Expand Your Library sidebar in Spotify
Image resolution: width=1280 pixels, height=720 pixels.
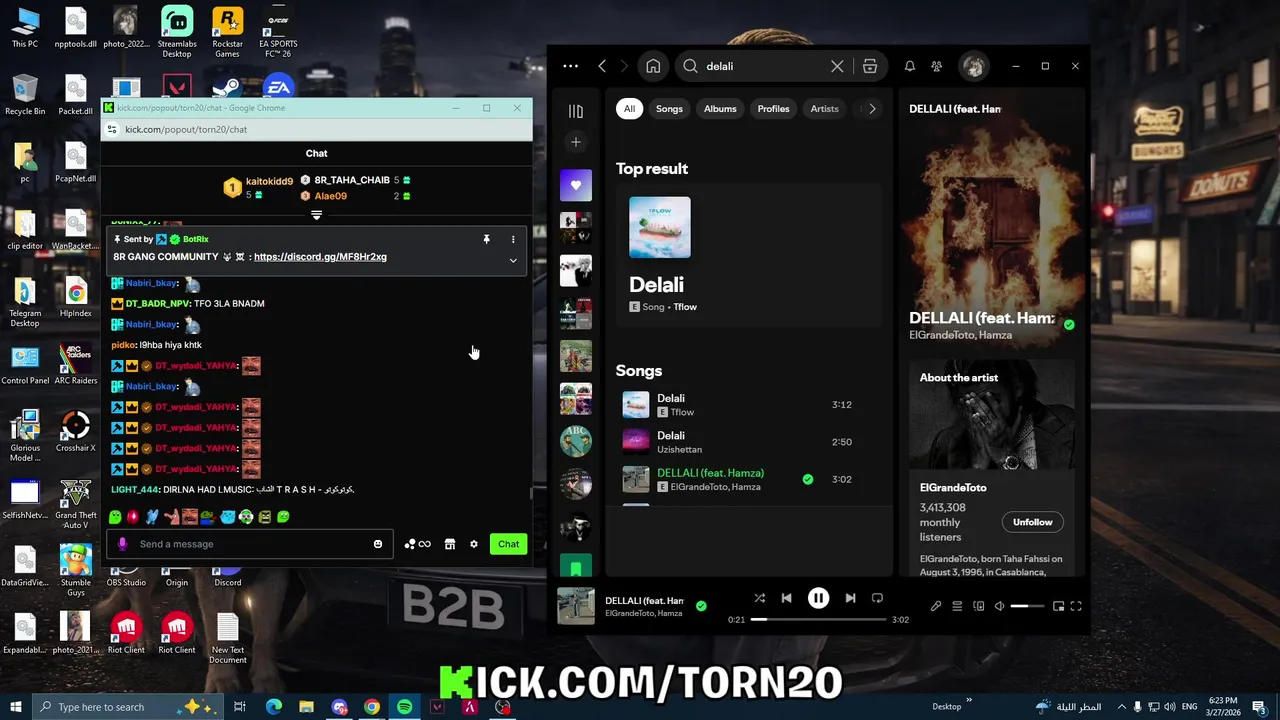point(576,111)
